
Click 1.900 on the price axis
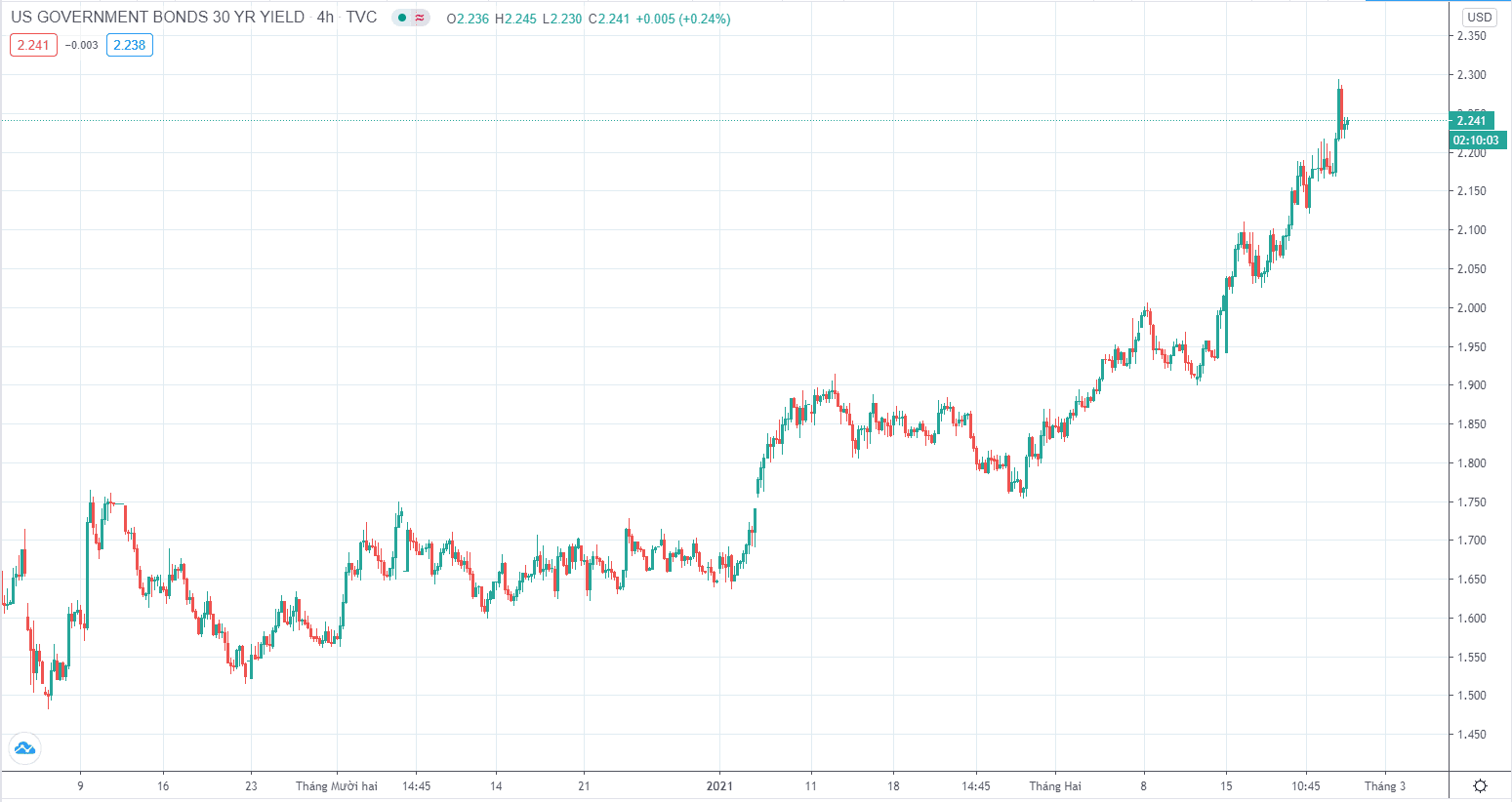click(1471, 385)
